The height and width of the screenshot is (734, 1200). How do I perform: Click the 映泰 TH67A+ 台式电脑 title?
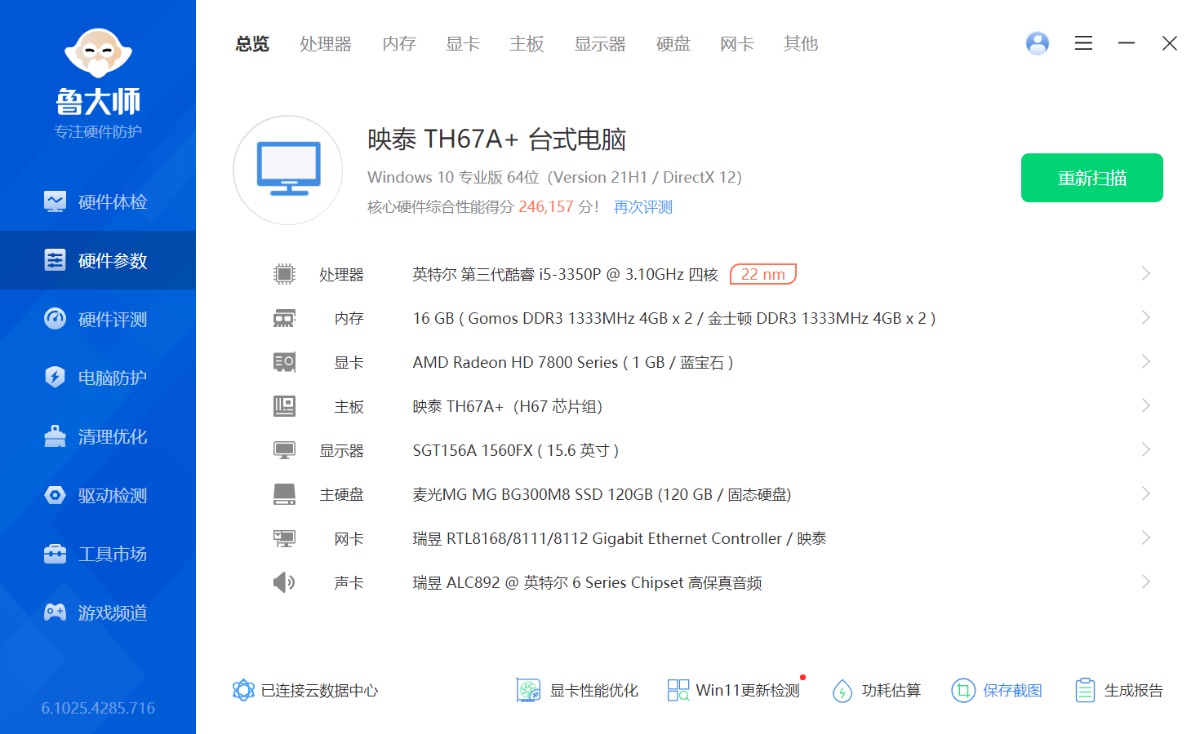click(x=497, y=139)
